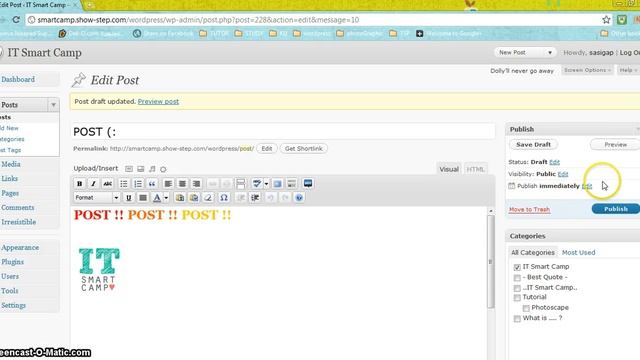Click Remove Formatting eraser icon
Image resolution: width=640 pixels, height=360 pixels.
tap(208, 198)
